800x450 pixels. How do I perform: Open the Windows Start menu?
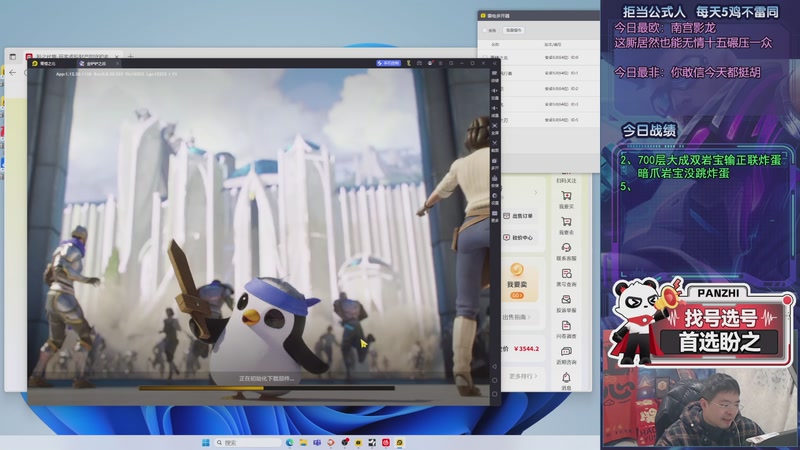point(206,442)
